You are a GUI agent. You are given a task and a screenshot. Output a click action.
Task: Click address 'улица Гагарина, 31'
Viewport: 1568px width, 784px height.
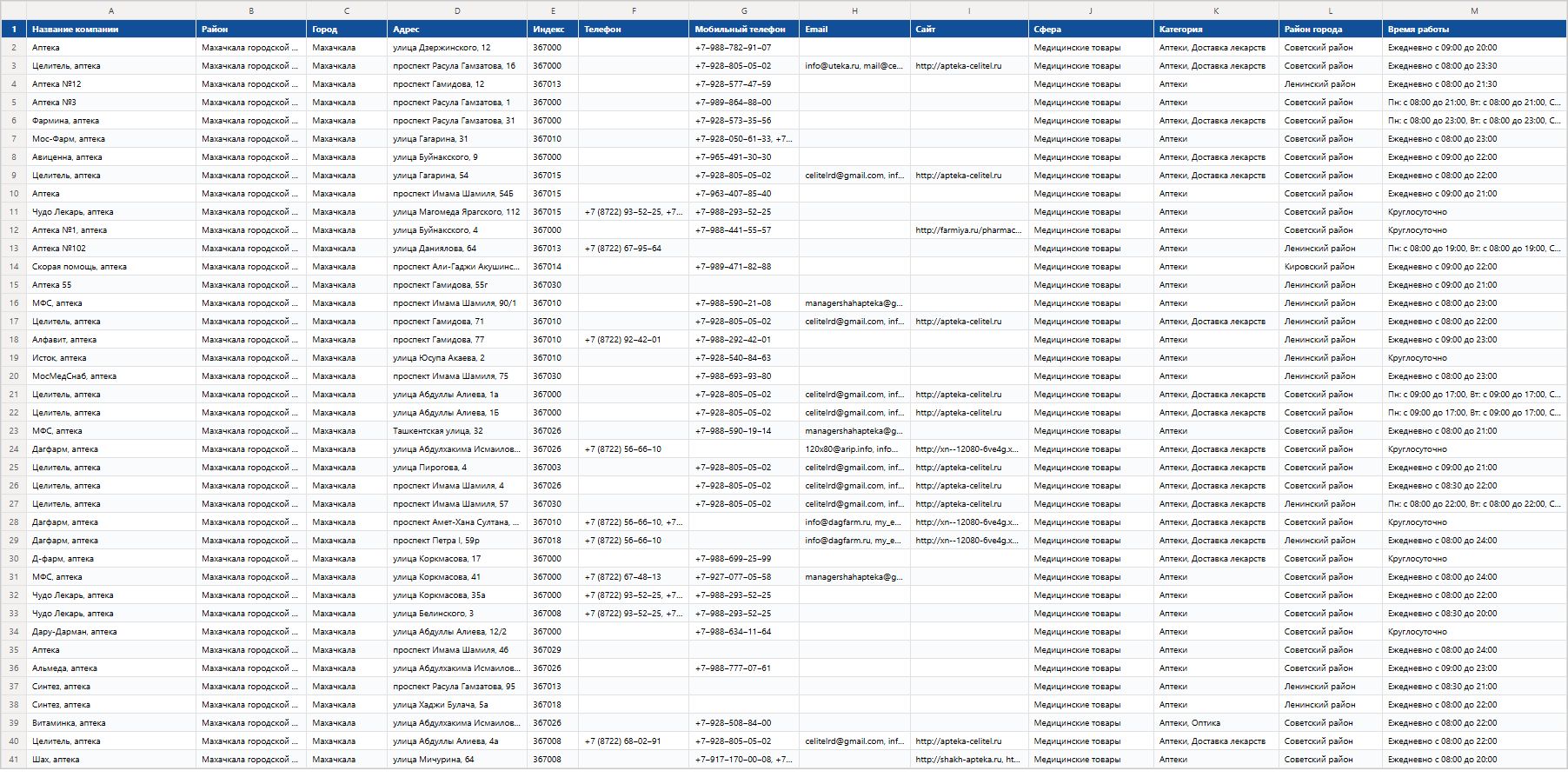457,139
